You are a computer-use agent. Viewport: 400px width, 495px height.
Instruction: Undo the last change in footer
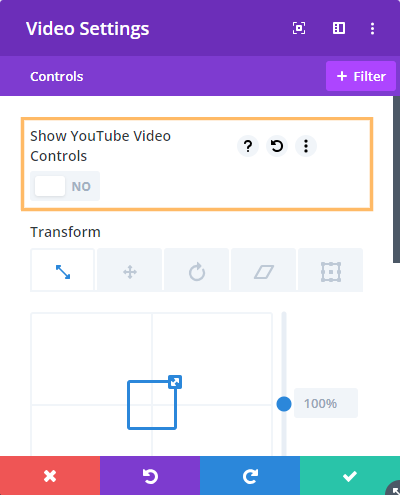tap(150, 476)
